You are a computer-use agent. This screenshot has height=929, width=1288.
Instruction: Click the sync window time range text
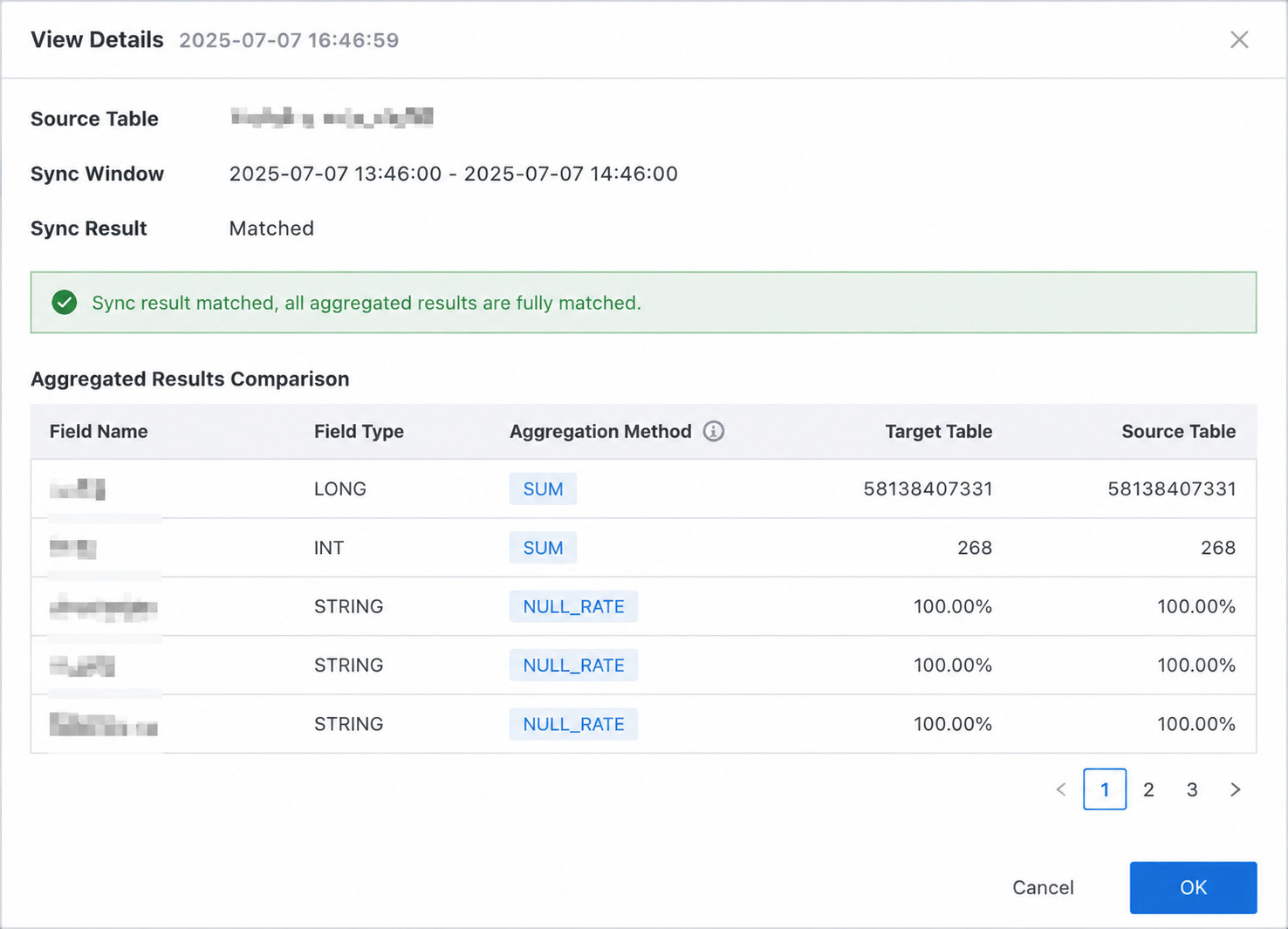pos(454,174)
